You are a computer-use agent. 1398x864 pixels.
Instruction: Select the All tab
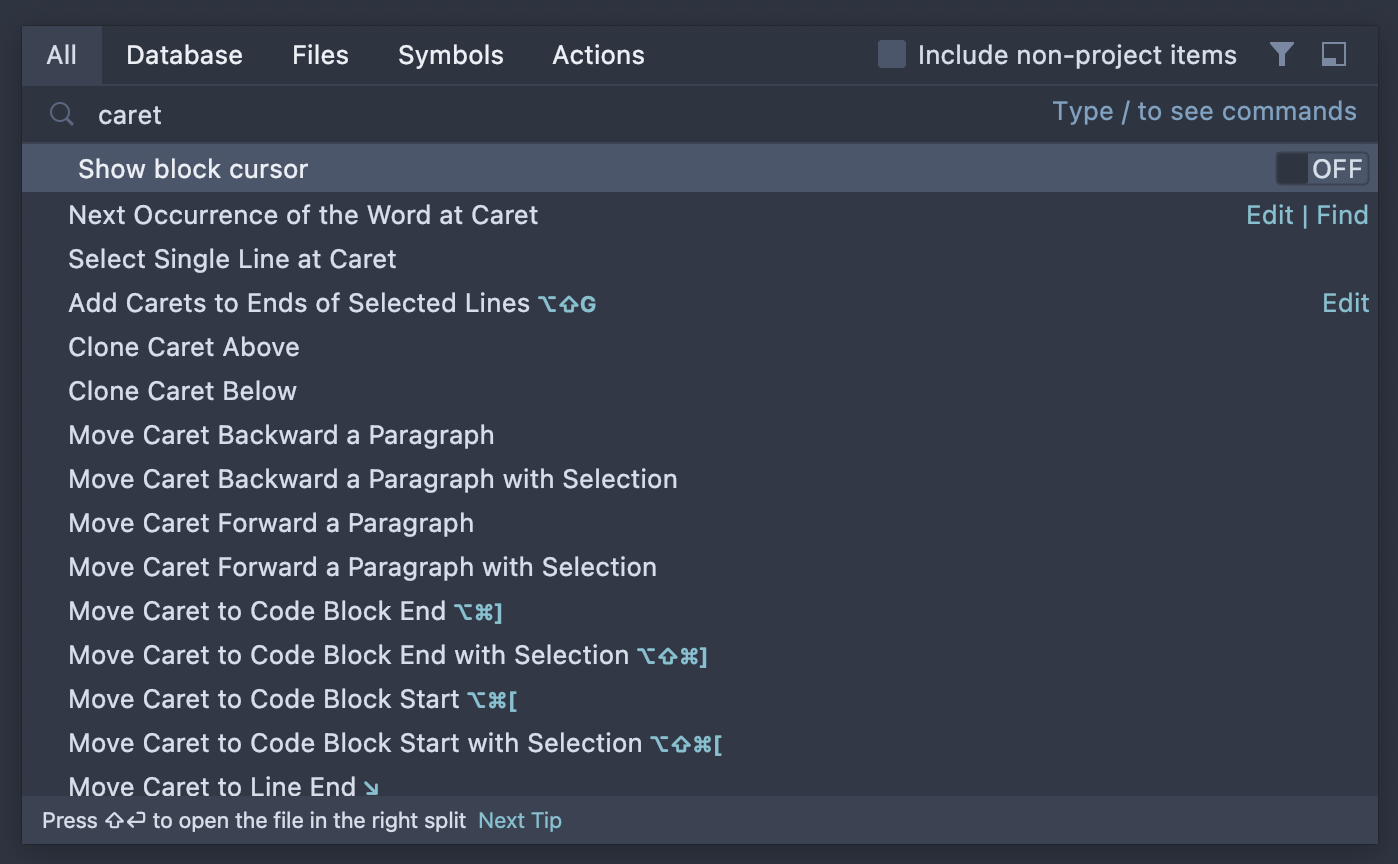click(61, 55)
